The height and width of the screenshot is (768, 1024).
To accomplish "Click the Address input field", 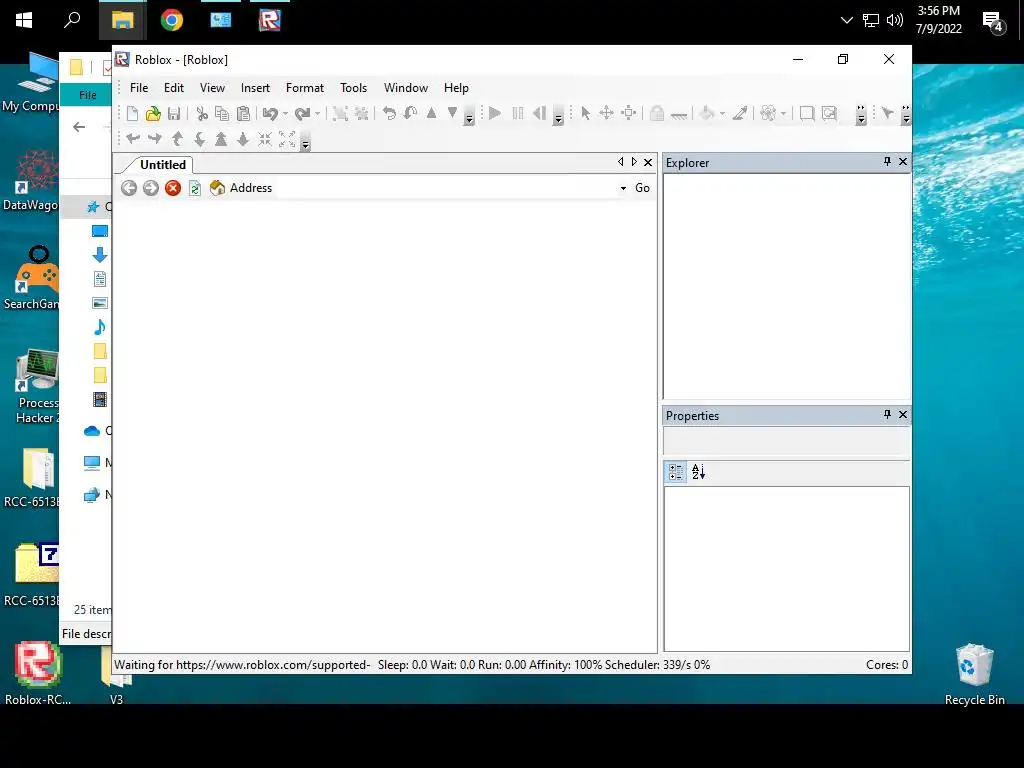I will (x=446, y=188).
